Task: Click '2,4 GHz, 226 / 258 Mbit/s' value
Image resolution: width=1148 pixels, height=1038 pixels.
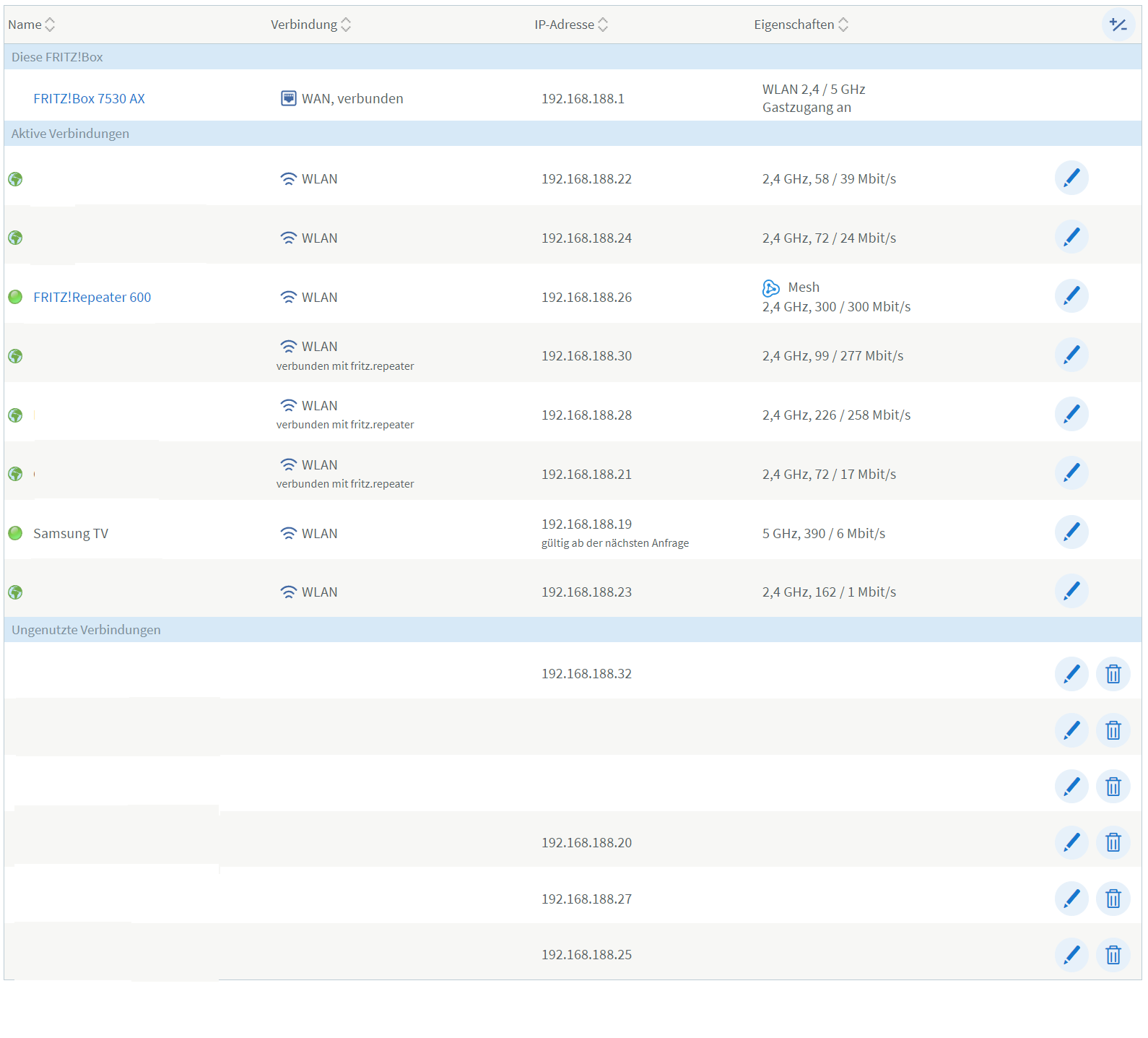Action: click(x=836, y=415)
